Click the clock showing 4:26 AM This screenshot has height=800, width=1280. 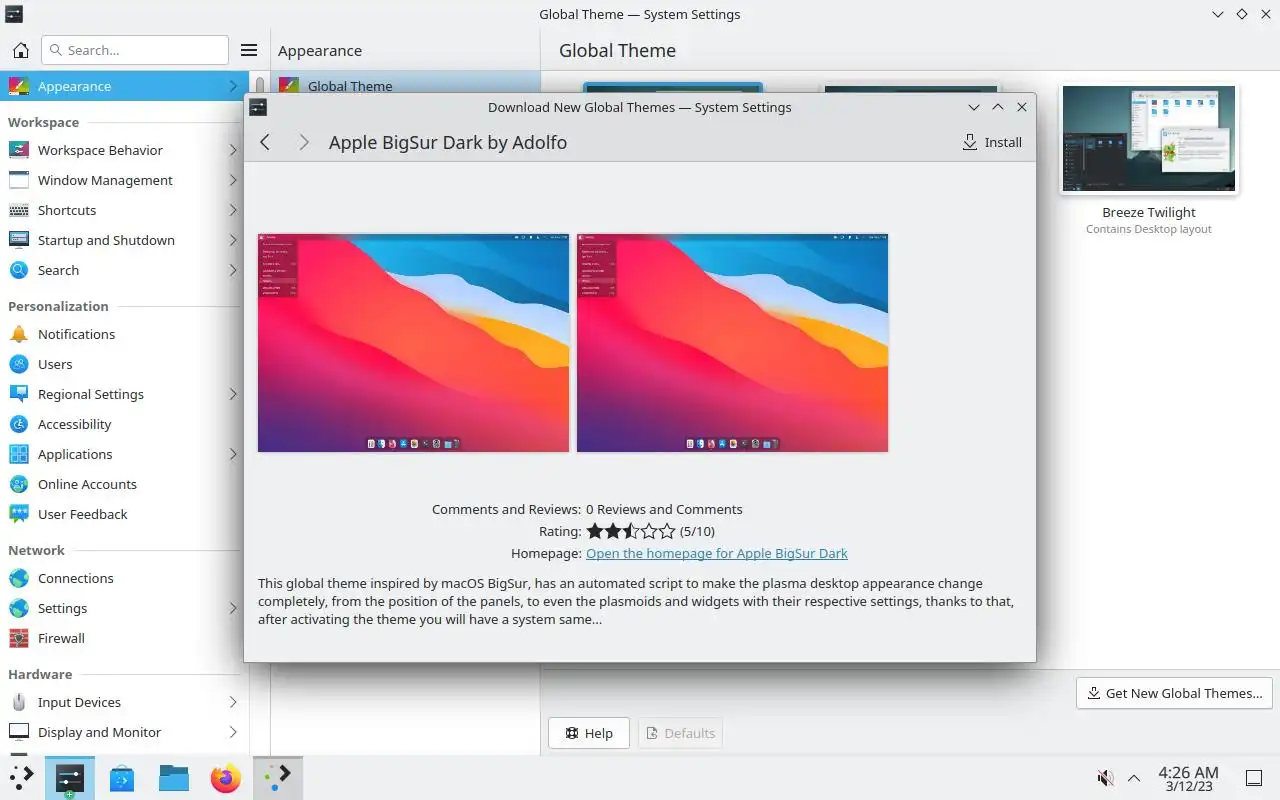coord(1188,778)
